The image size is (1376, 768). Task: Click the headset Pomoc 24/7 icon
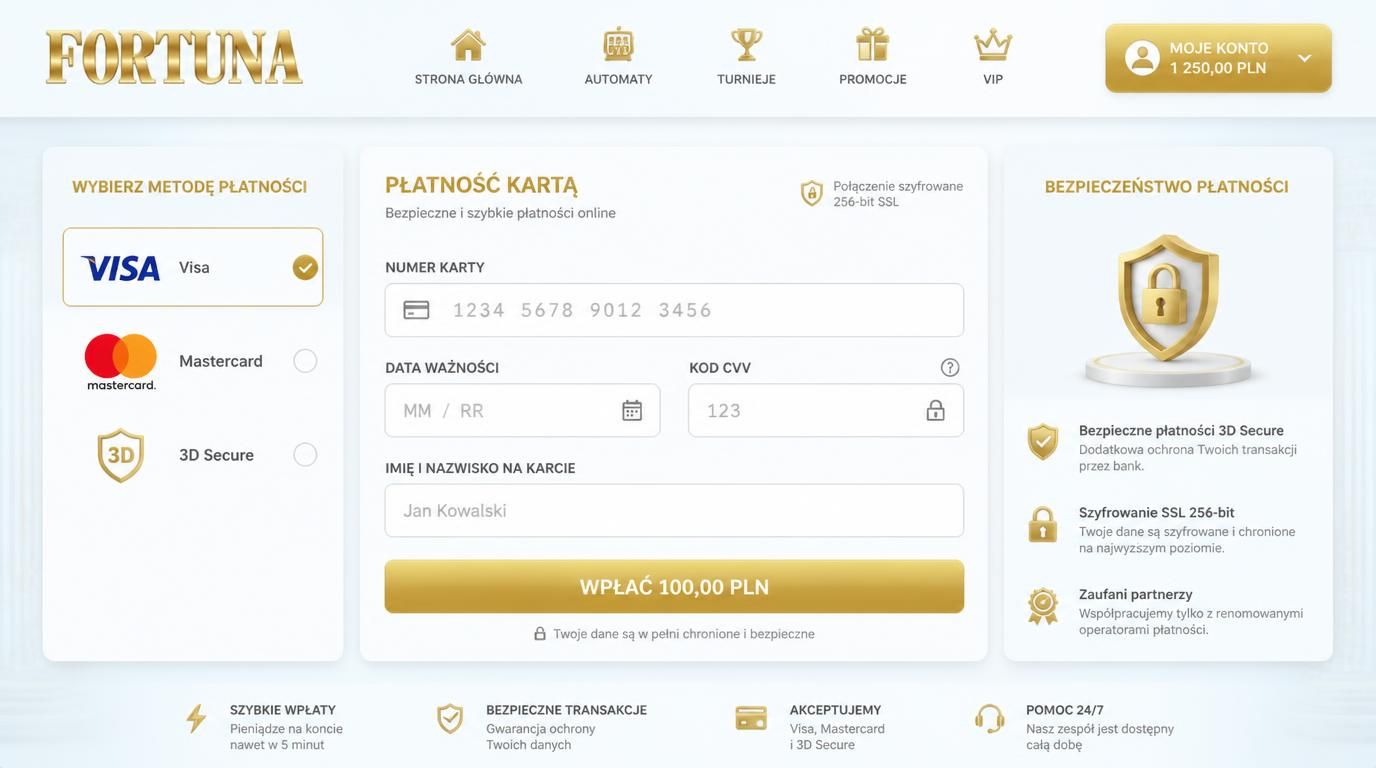click(989, 719)
